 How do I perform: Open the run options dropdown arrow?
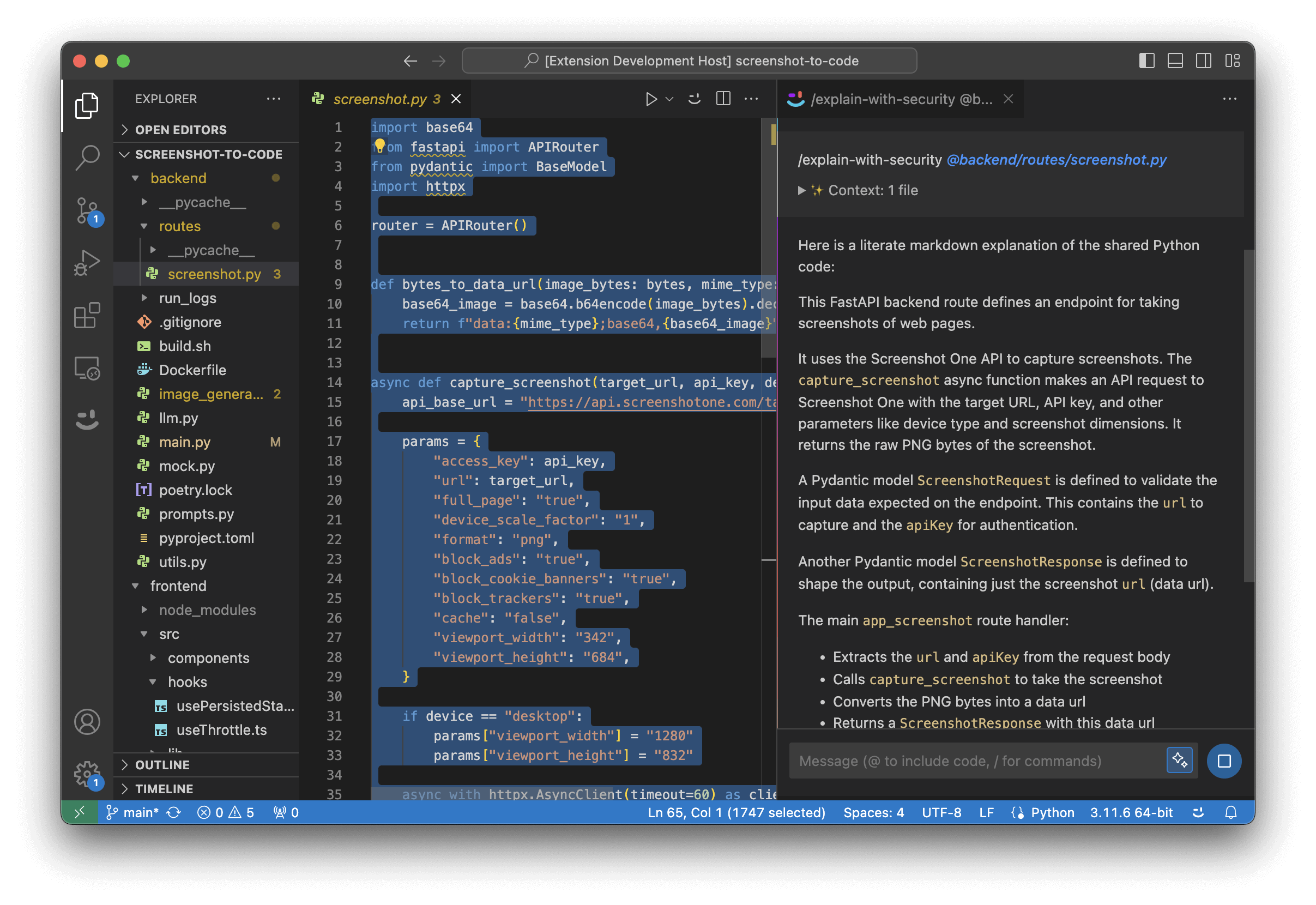669,99
